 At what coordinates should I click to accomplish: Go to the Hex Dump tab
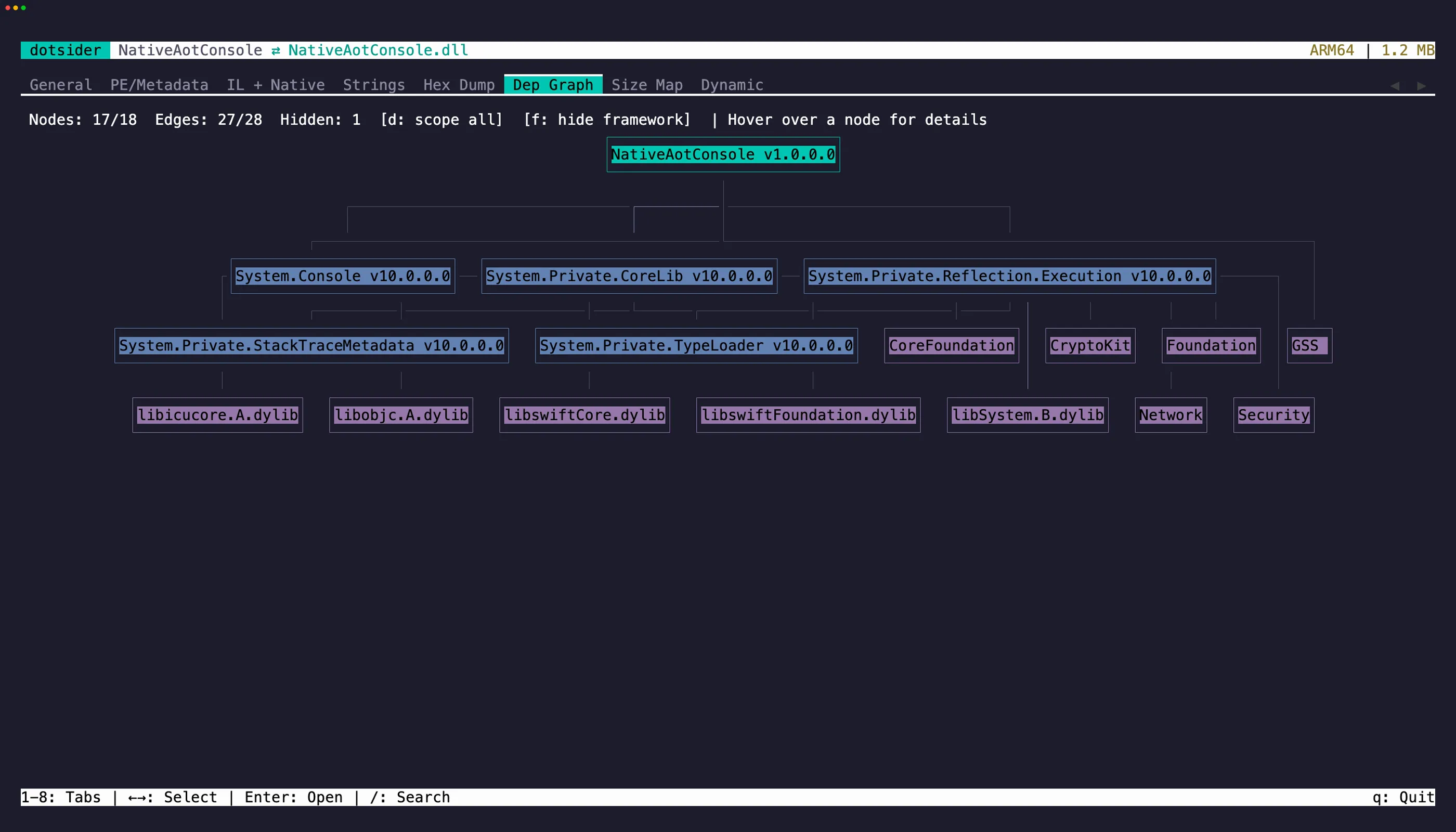(x=459, y=85)
